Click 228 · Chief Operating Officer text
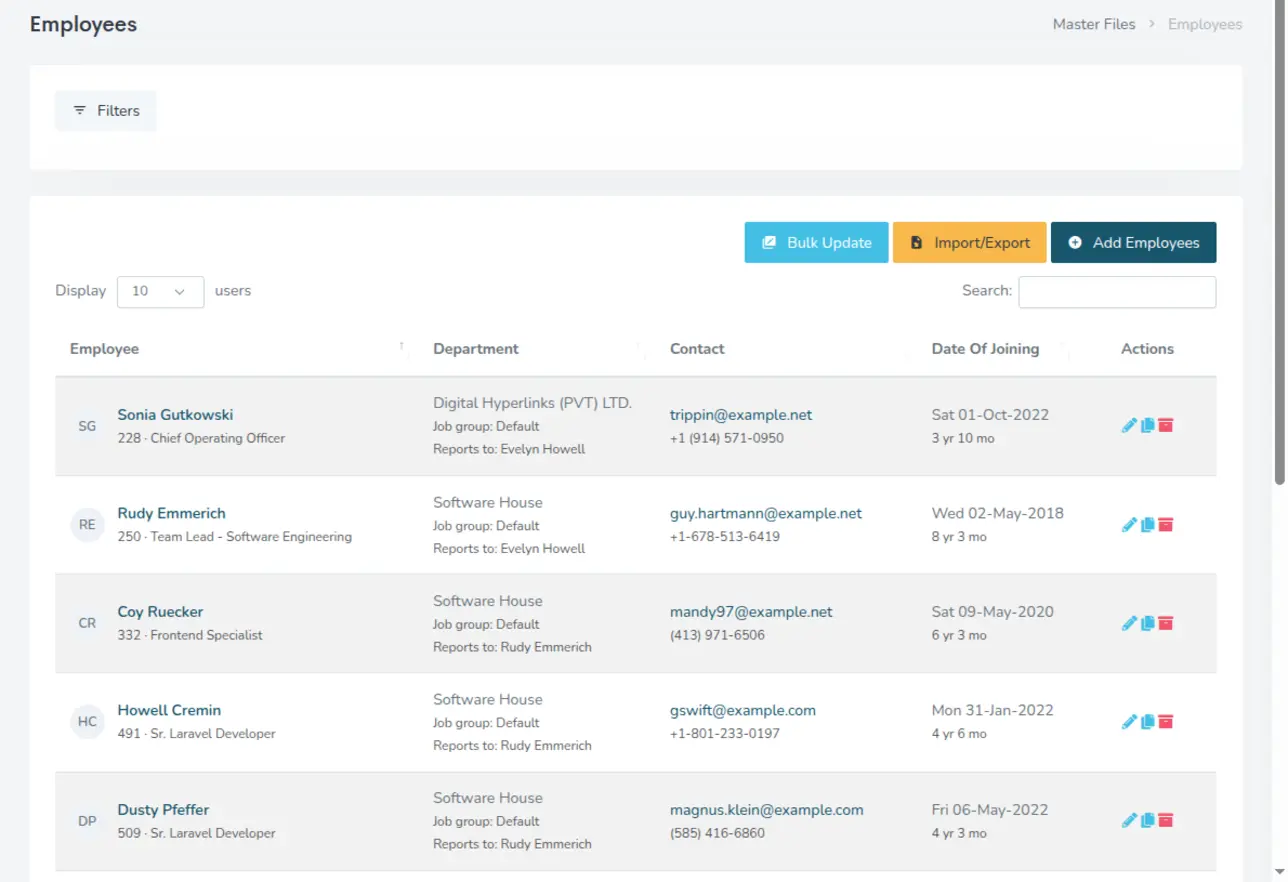The height and width of the screenshot is (882, 1288). tap(201, 438)
